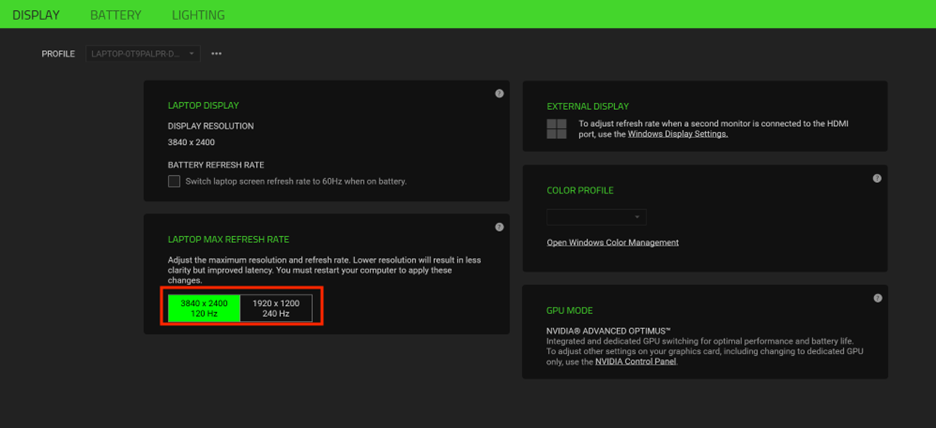936x428 pixels.
Task: Select the 3840 x 2400 120 Hz option
Action: pyautogui.click(x=204, y=308)
